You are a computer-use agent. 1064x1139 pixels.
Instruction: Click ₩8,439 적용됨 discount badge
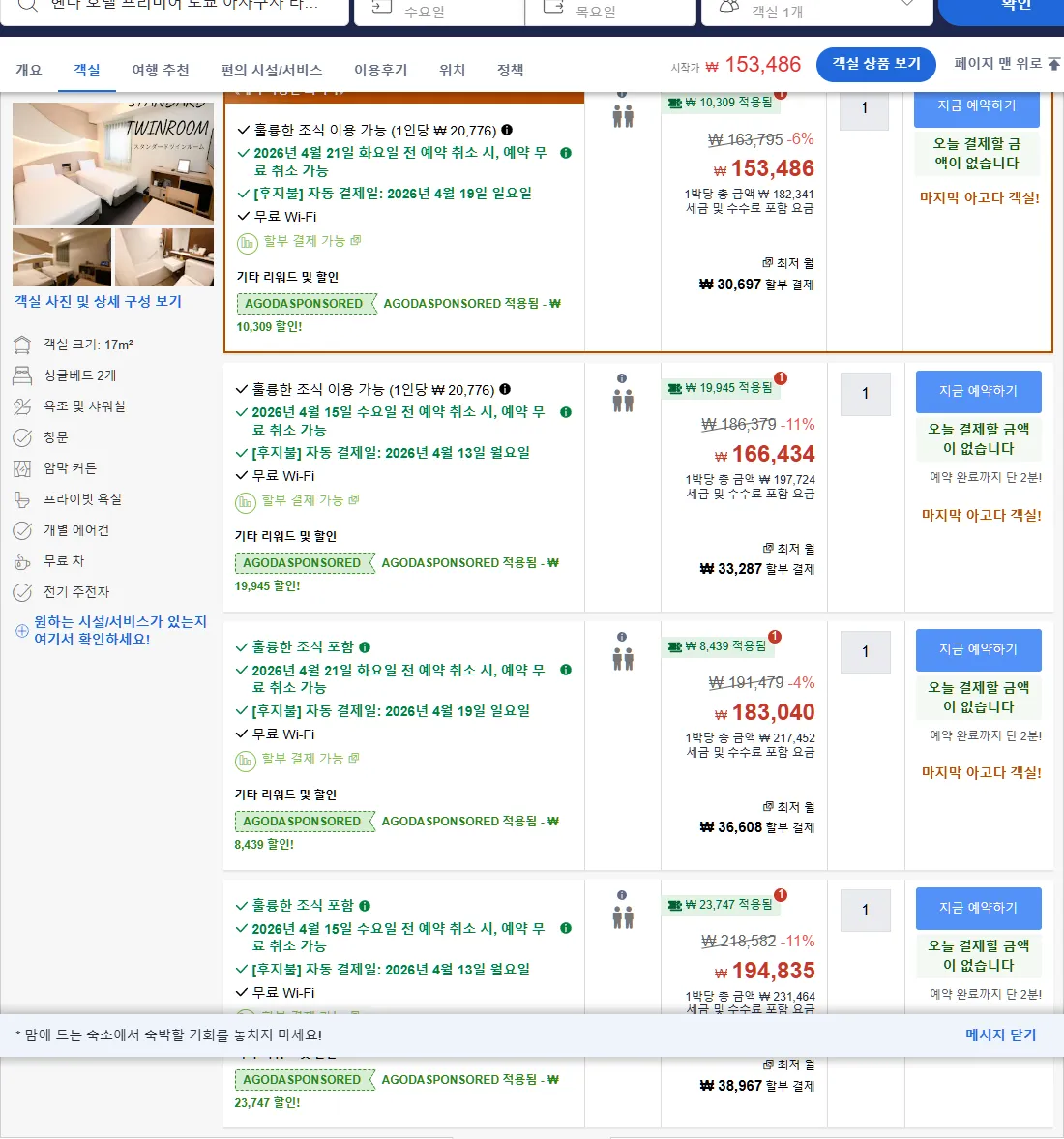coord(718,646)
